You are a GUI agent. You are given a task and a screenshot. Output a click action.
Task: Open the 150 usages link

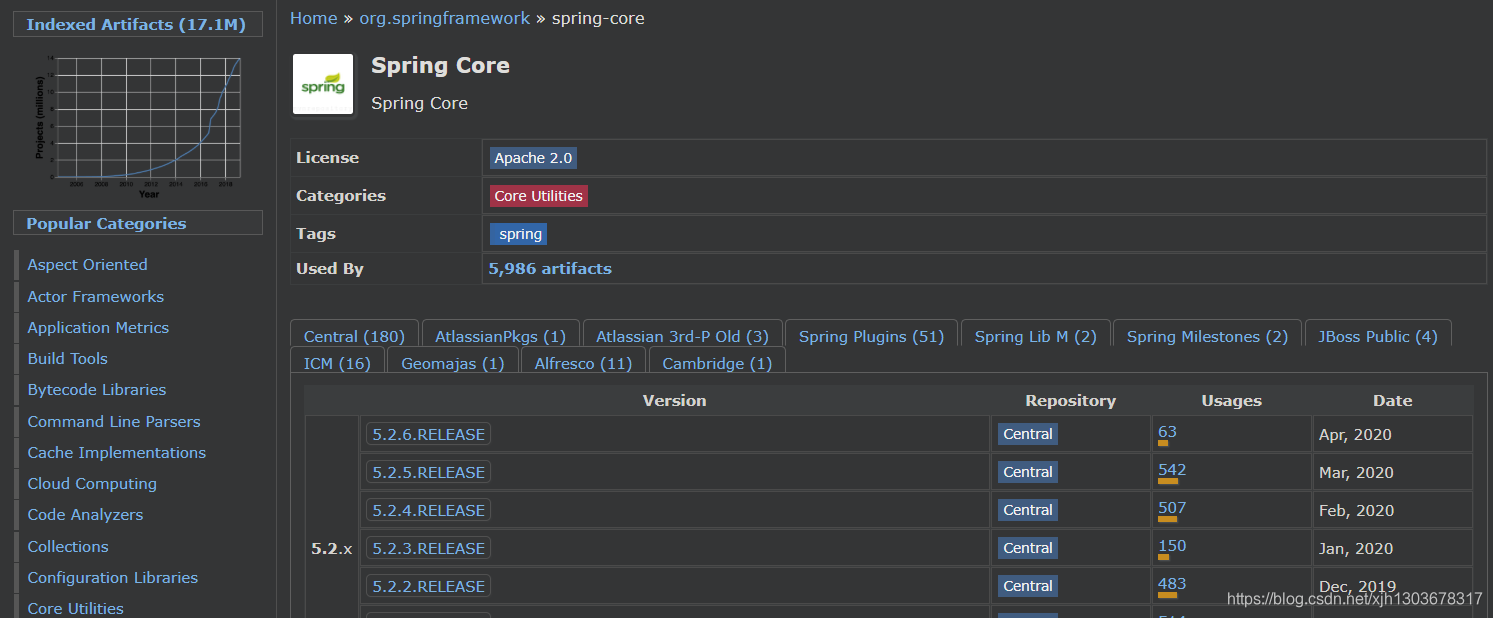(1172, 546)
